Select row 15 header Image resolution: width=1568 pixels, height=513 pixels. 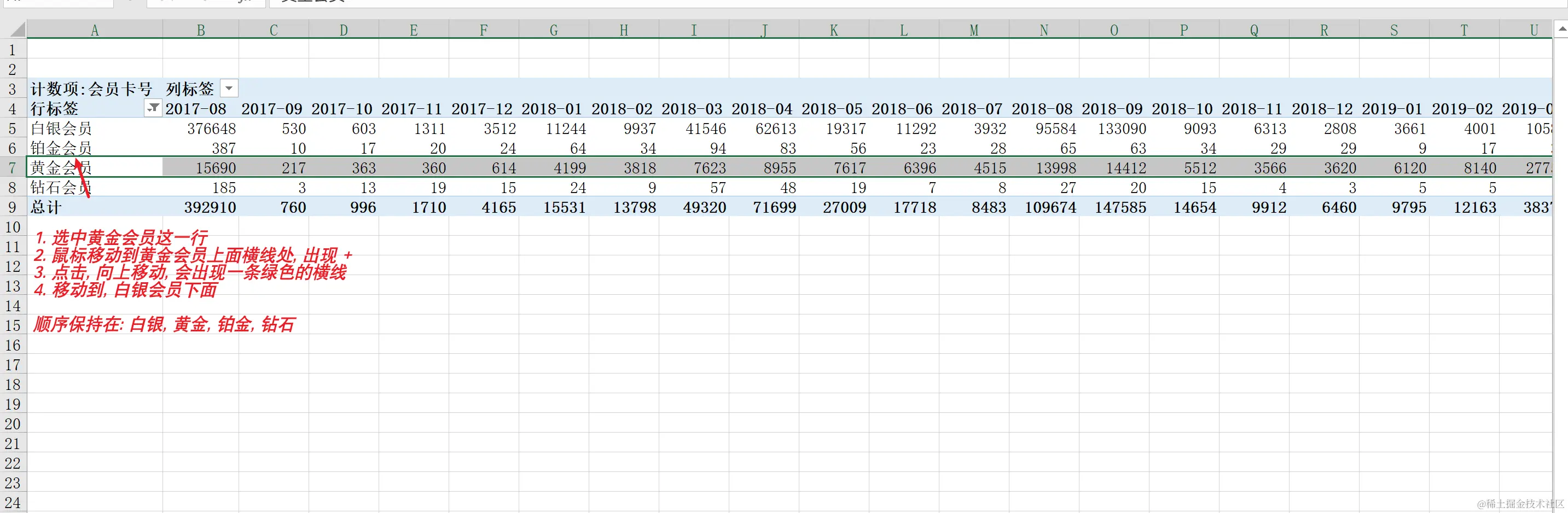click(x=13, y=325)
